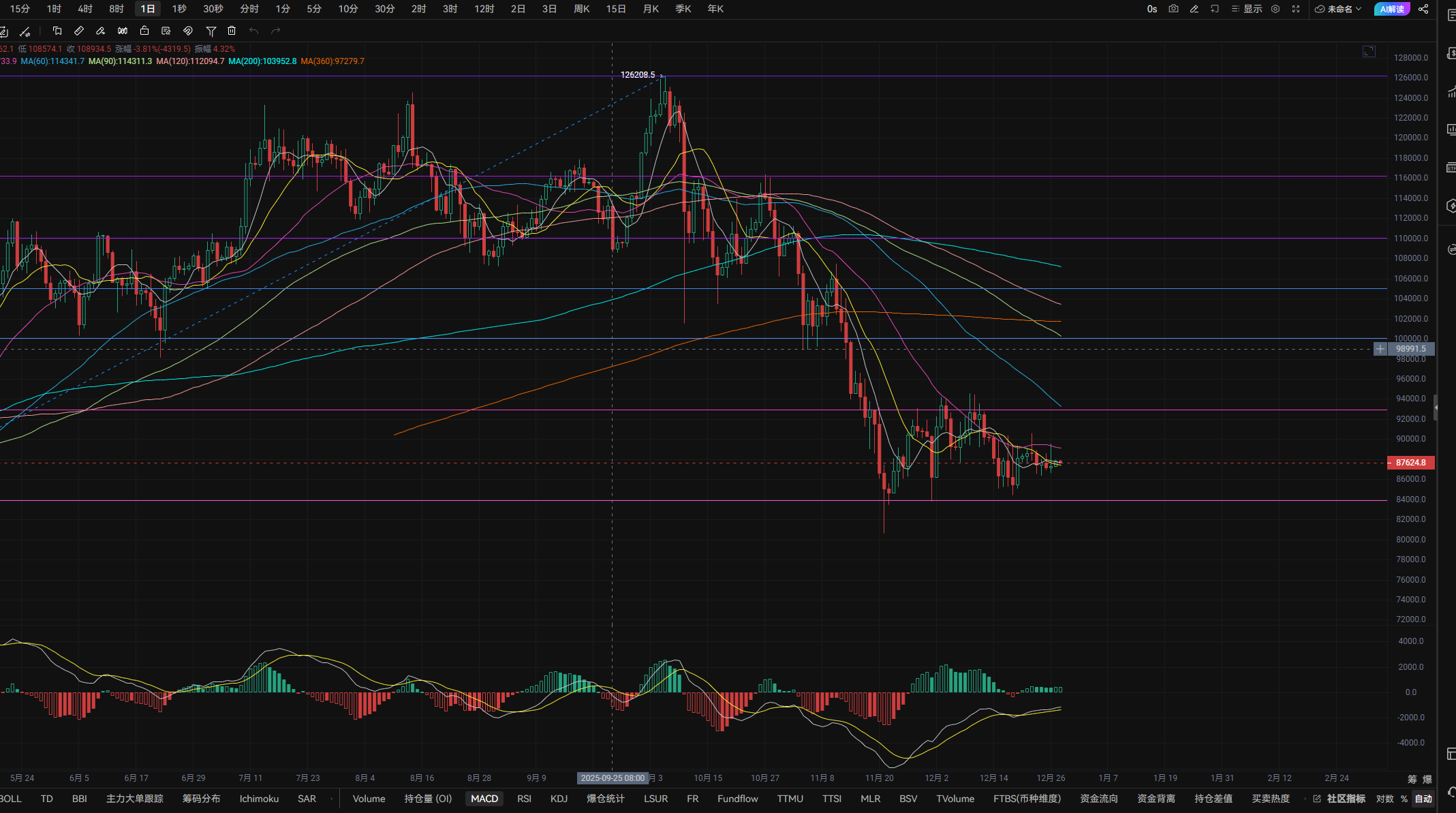Screen dimensions: 1456x813
Task: Toggle the padlock lock-drawings icon
Action: coord(144,31)
